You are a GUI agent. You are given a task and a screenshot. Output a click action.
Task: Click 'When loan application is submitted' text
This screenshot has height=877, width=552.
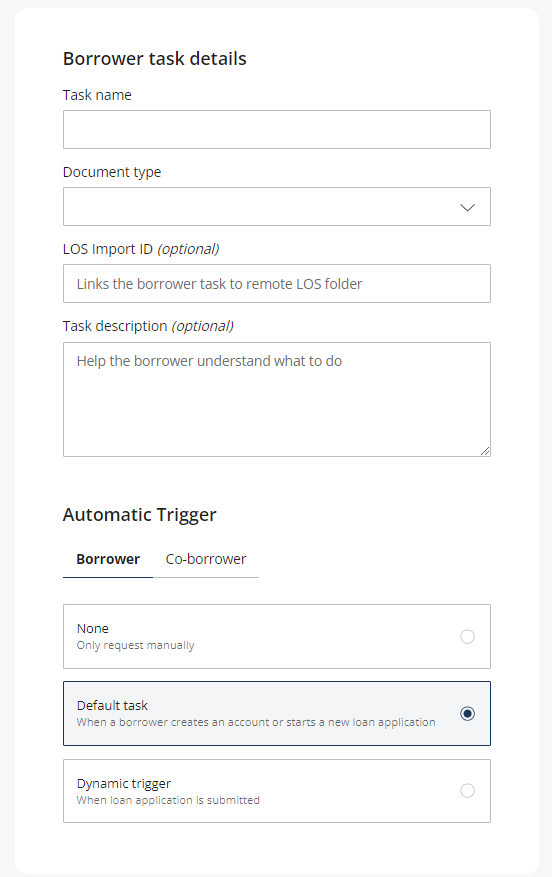point(168,800)
